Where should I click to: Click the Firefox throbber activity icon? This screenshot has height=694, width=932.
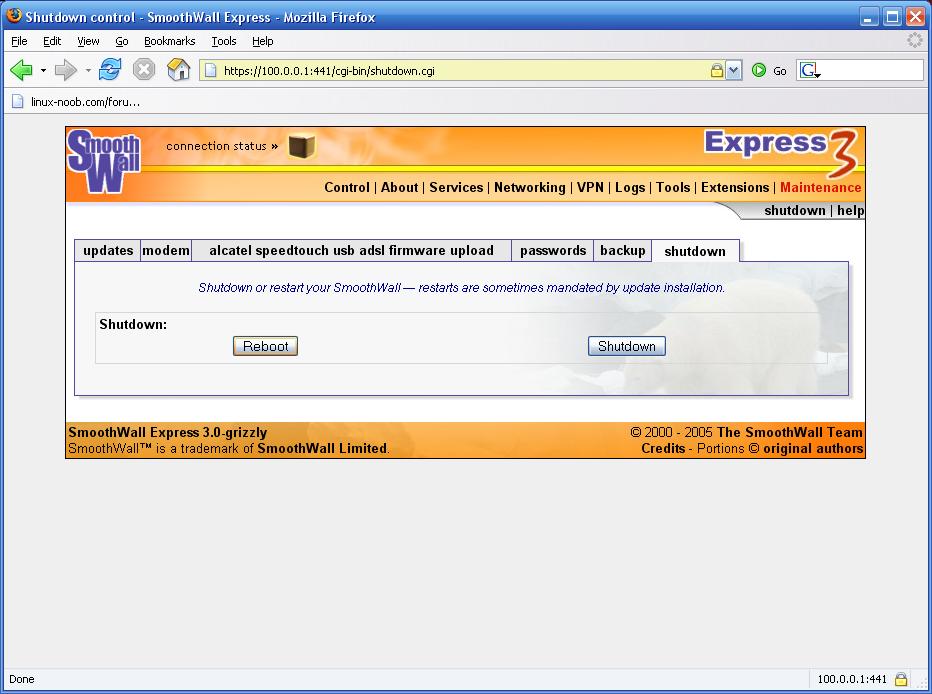[x=915, y=40]
